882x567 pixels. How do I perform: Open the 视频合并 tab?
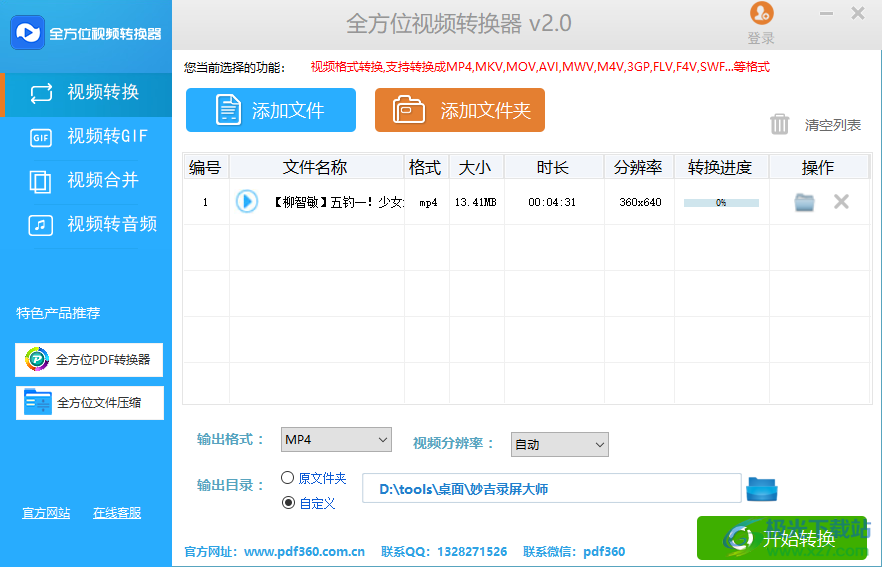[x=86, y=181]
